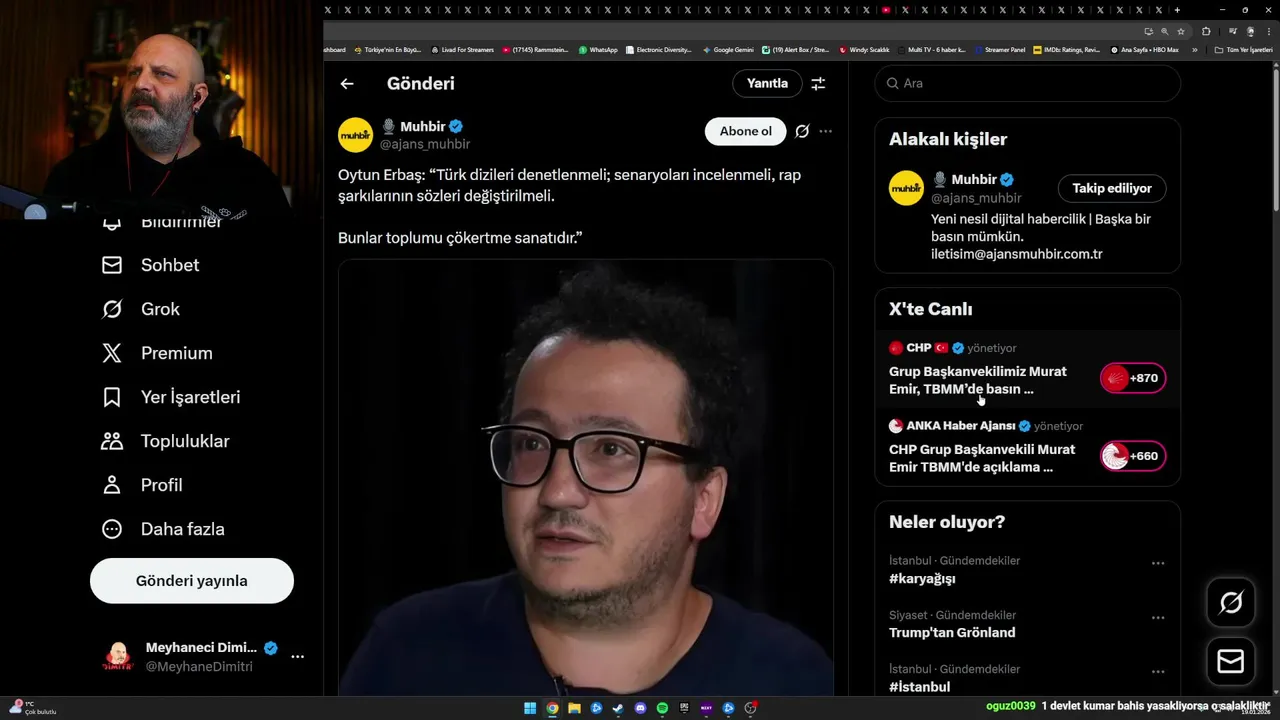Go to Profil page

(x=142, y=485)
